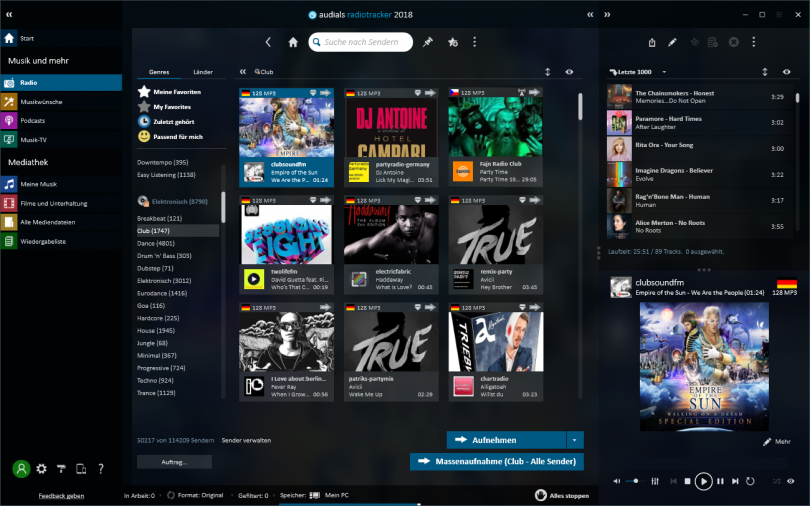Screen dimensions: 810x506
Task: Collapse genre breadcrumb double chevron
Action: (243, 72)
